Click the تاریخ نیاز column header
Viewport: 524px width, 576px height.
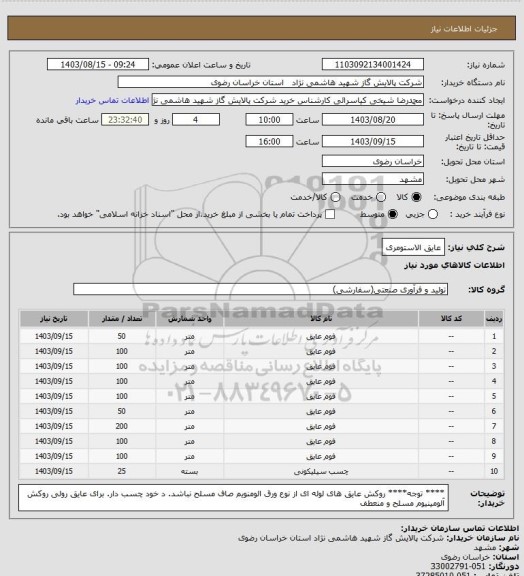pos(54,319)
